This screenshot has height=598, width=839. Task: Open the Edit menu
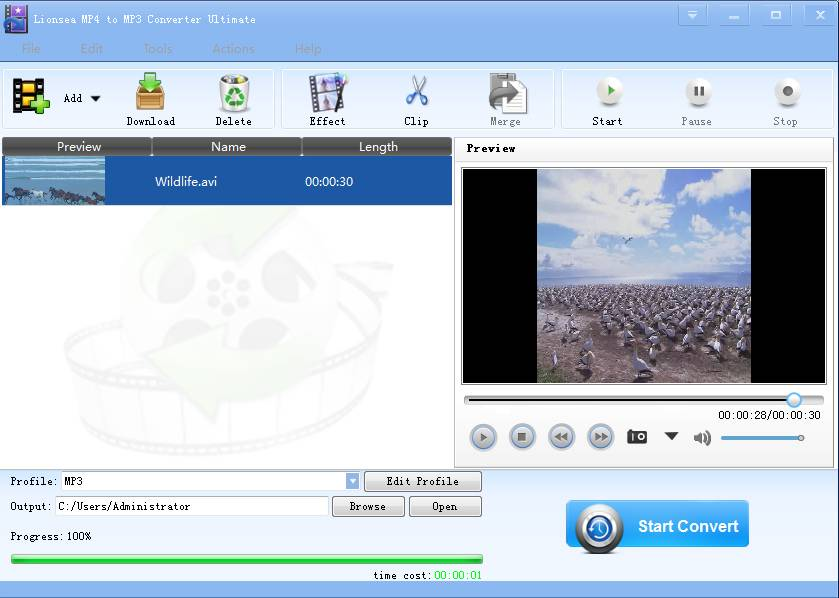[91, 49]
